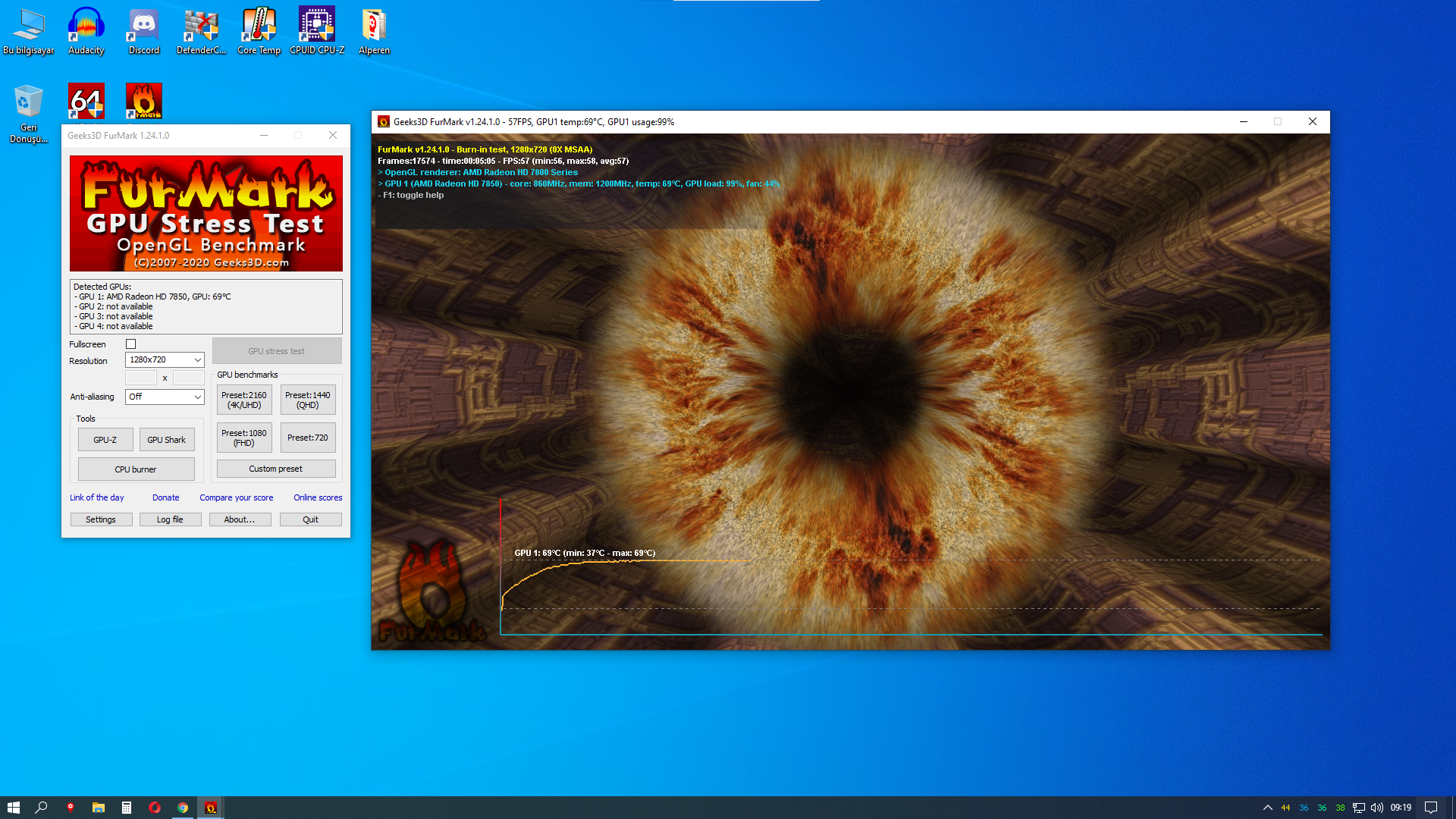Viewport: 1456px width, 819px height.
Task: Click the taskbar clock showing 09:19
Action: point(1401,808)
